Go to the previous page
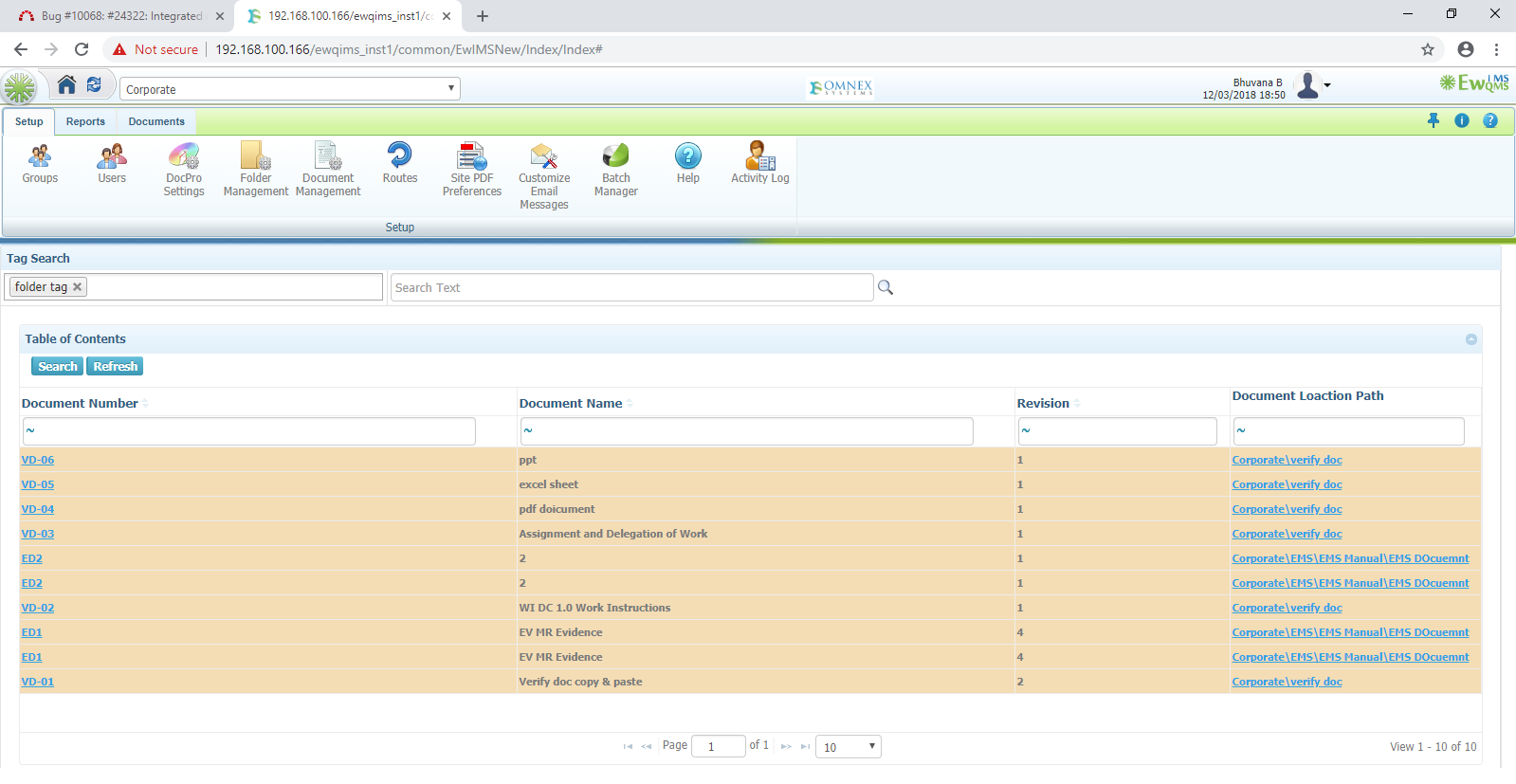The height and width of the screenshot is (784, 1516). [x=647, y=747]
